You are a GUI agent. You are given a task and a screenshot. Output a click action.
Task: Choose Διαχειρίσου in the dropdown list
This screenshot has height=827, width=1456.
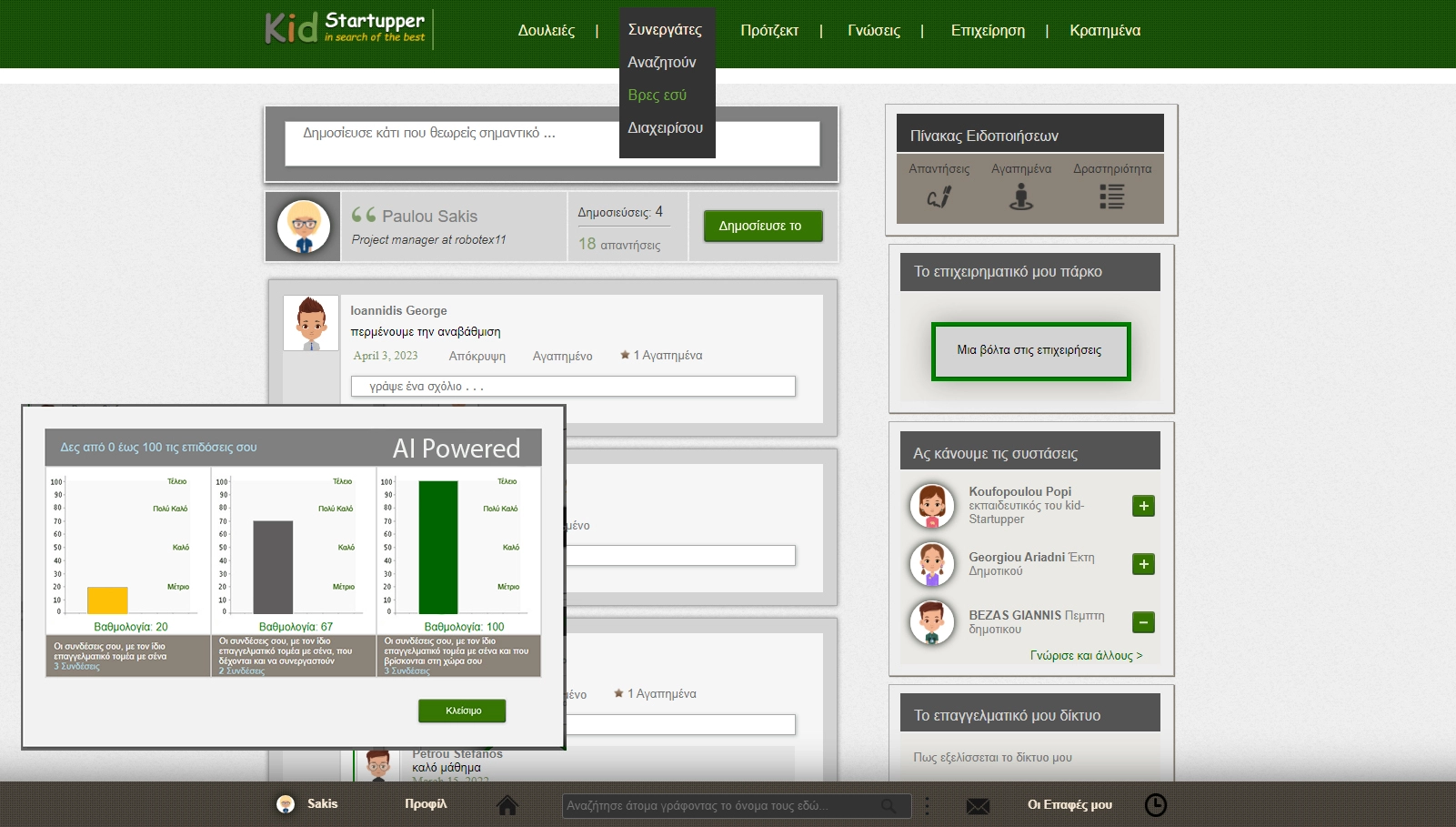[x=665, y=128]
